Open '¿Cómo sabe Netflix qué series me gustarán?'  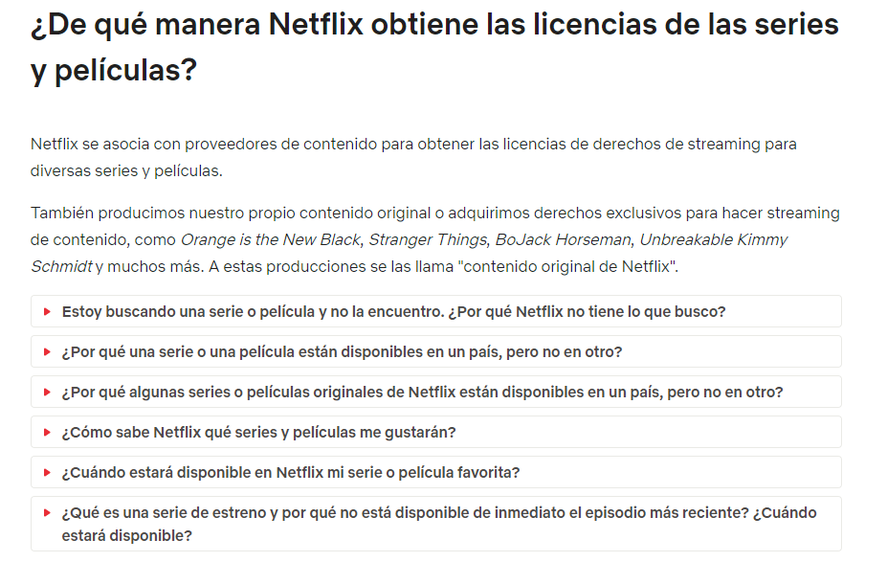[x=436, y=432]
